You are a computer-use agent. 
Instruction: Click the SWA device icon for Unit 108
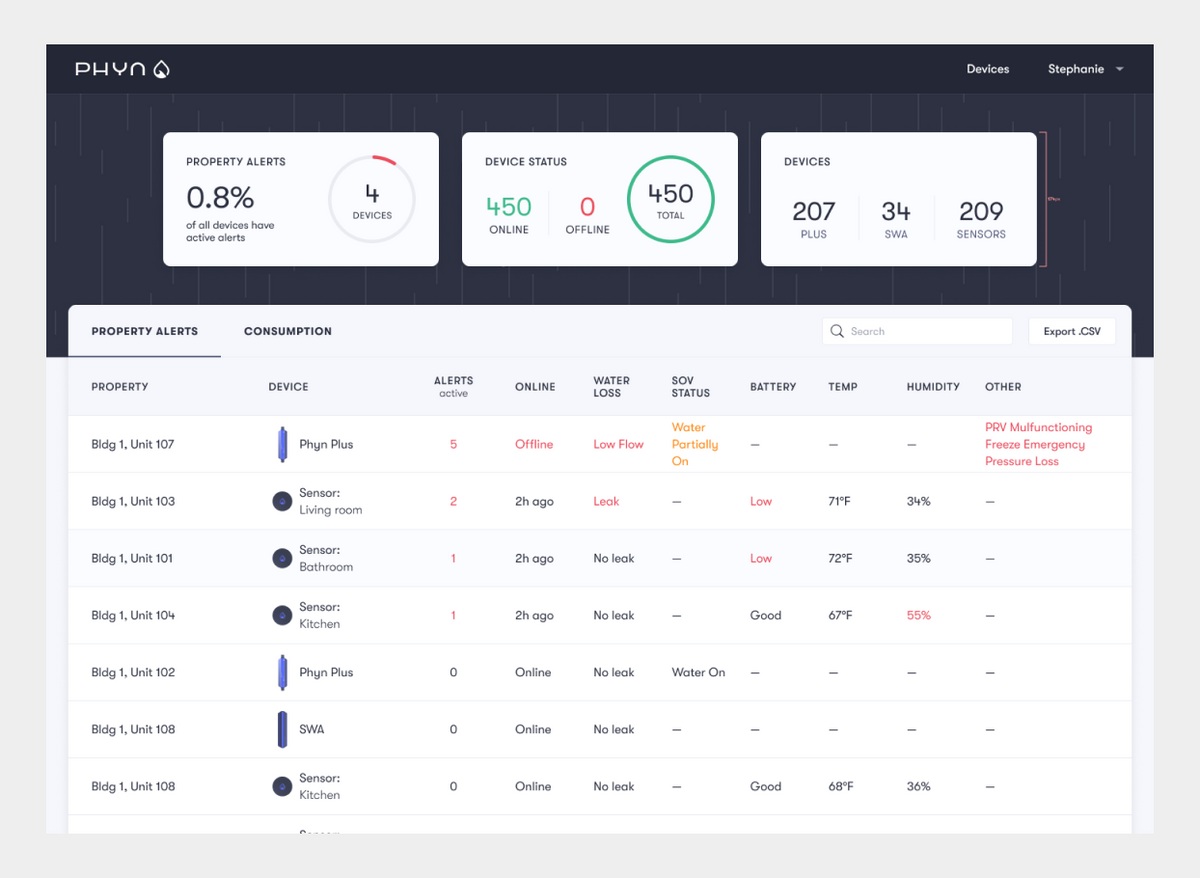click(x=282, y=729)
